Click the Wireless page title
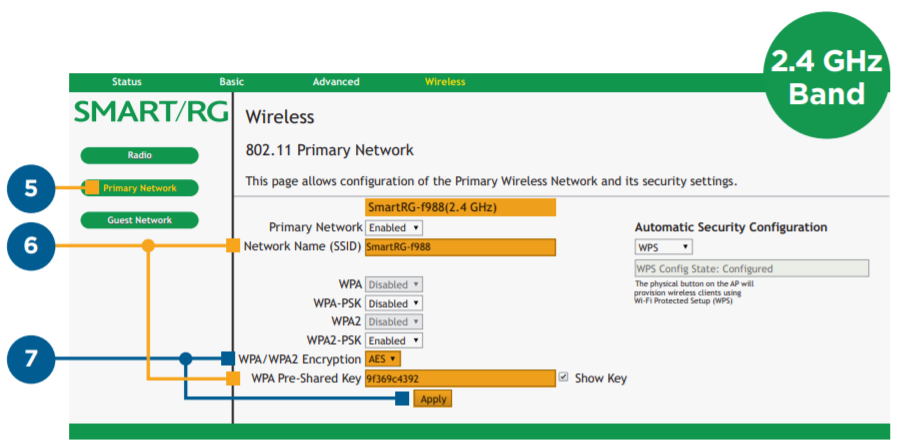Image resolution: width=897 pixels, height=446 pixels. tap(280, 117)
